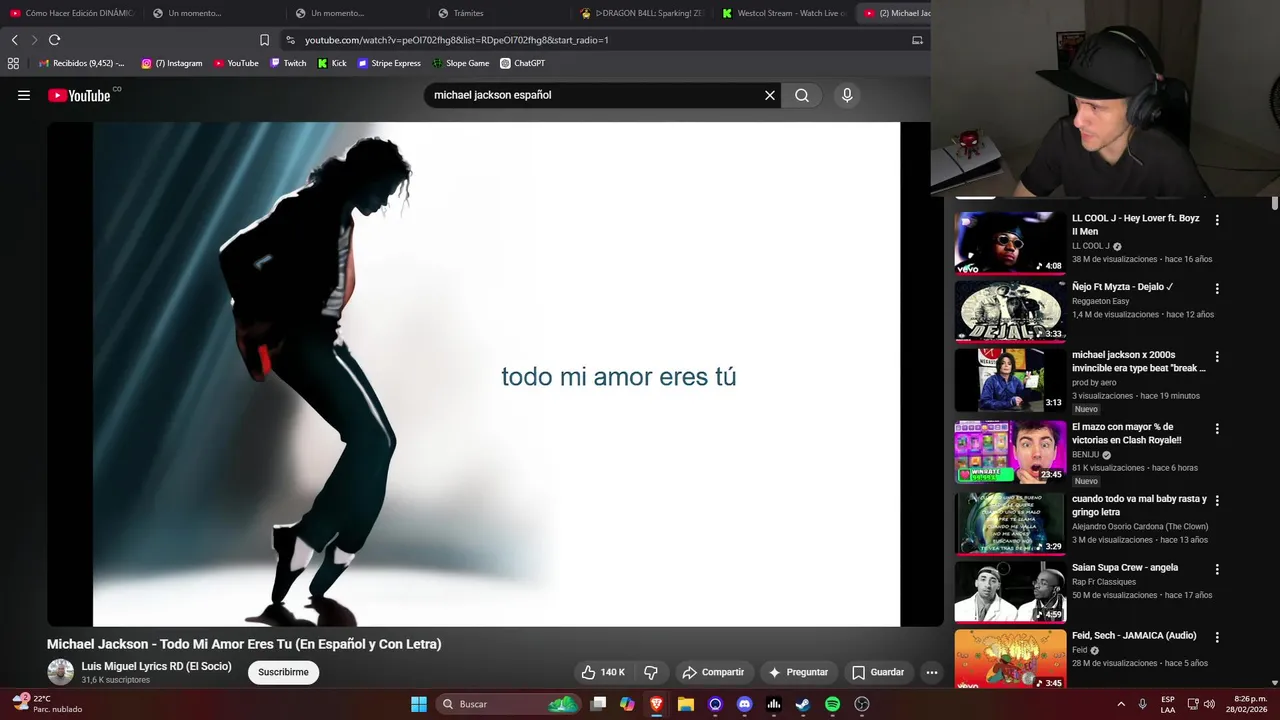Go back with the browser back arrow
The image size is (1280, 720).
14,40
